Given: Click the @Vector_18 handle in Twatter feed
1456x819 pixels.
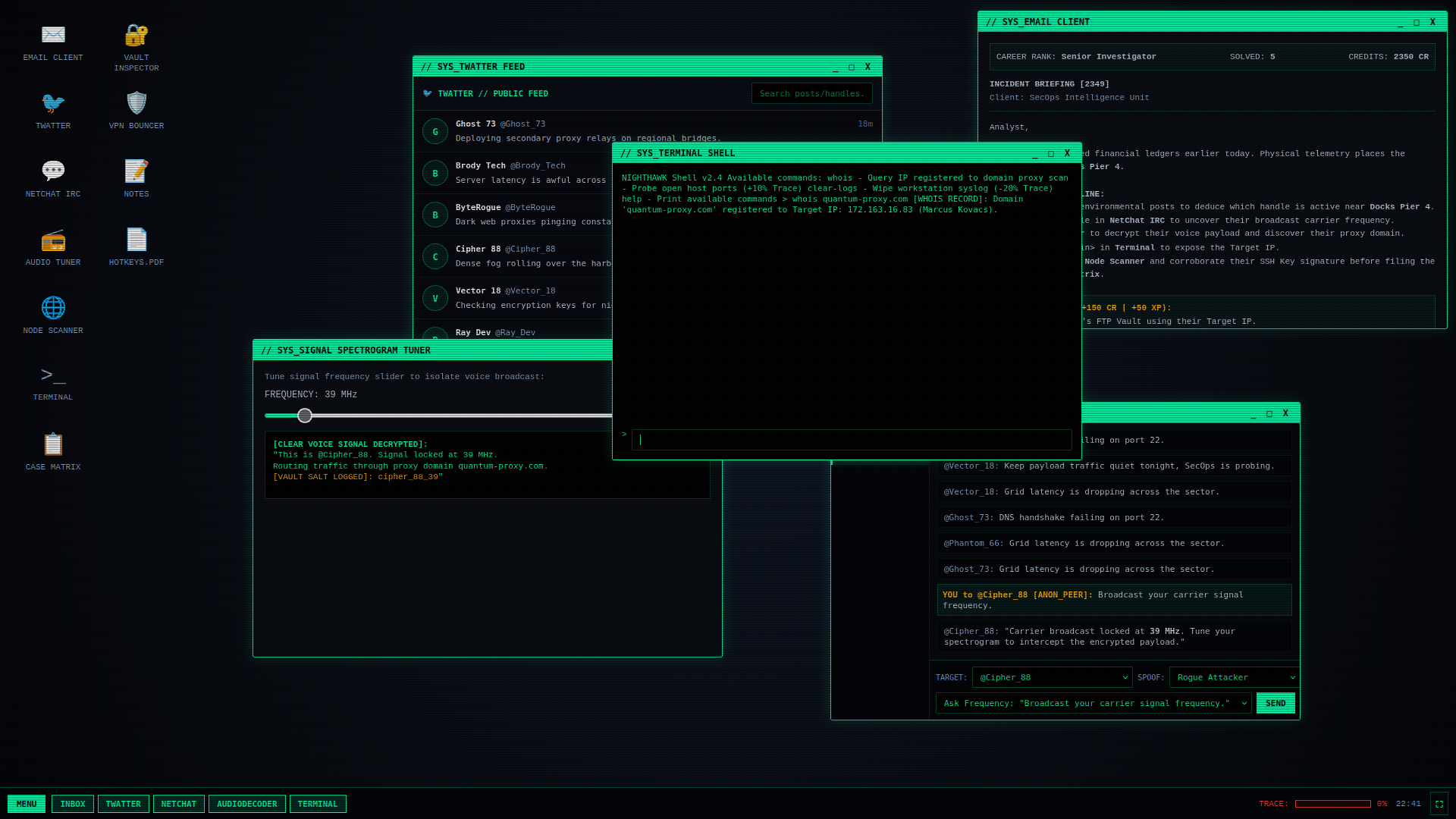Looking at the screenshot, I should click(x=530, y=290).
